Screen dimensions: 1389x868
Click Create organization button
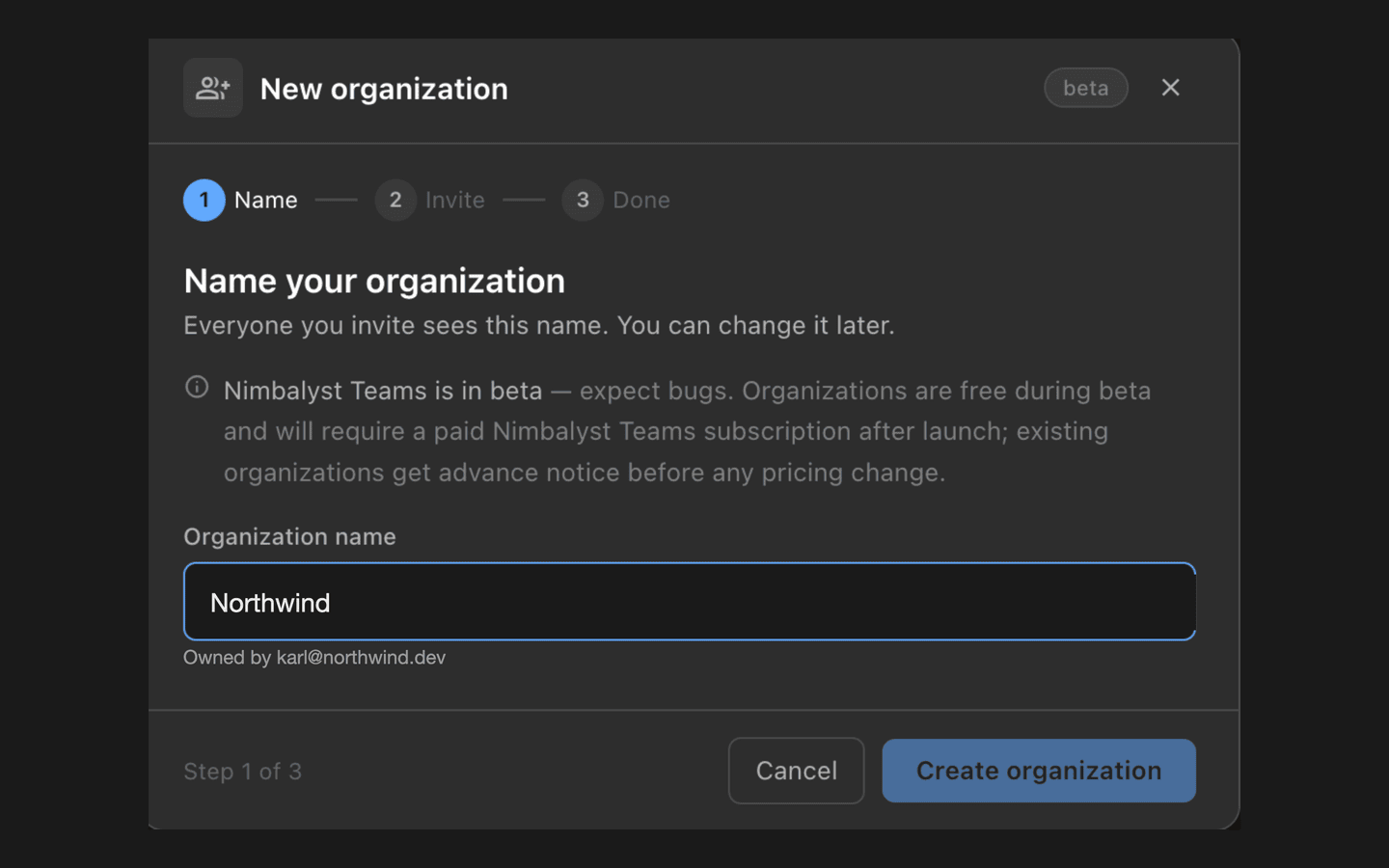click(x=1039, y=771)
